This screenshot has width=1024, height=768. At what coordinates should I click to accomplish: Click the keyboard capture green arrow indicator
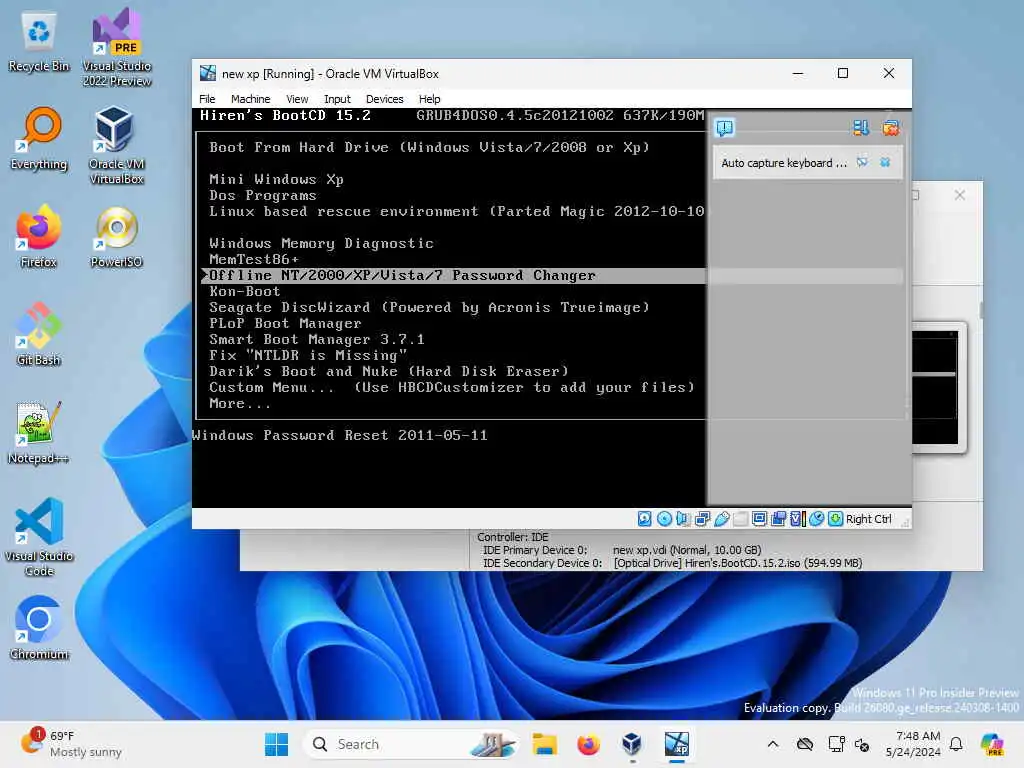[x=835, y=519]
